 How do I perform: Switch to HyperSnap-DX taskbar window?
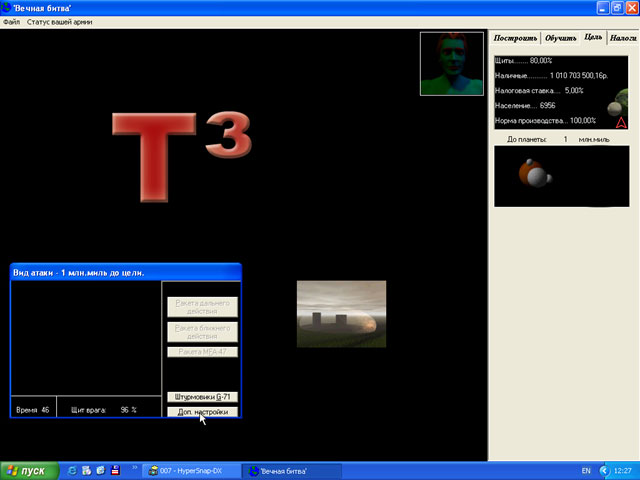pyautogui.click(x=191, y=470)
